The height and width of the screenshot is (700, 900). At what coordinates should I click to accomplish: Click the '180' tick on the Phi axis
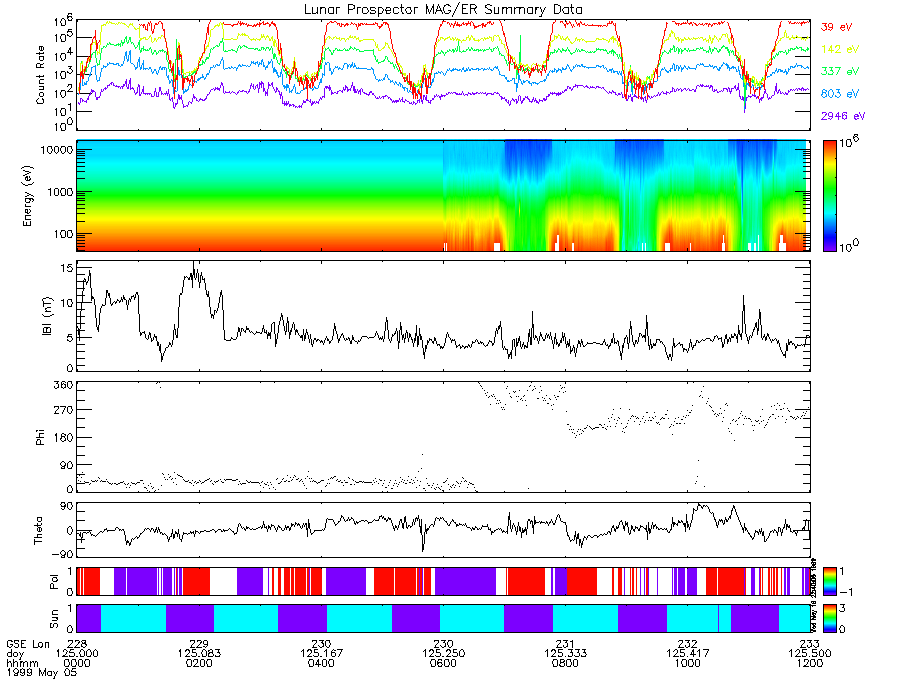coord(64,437)
